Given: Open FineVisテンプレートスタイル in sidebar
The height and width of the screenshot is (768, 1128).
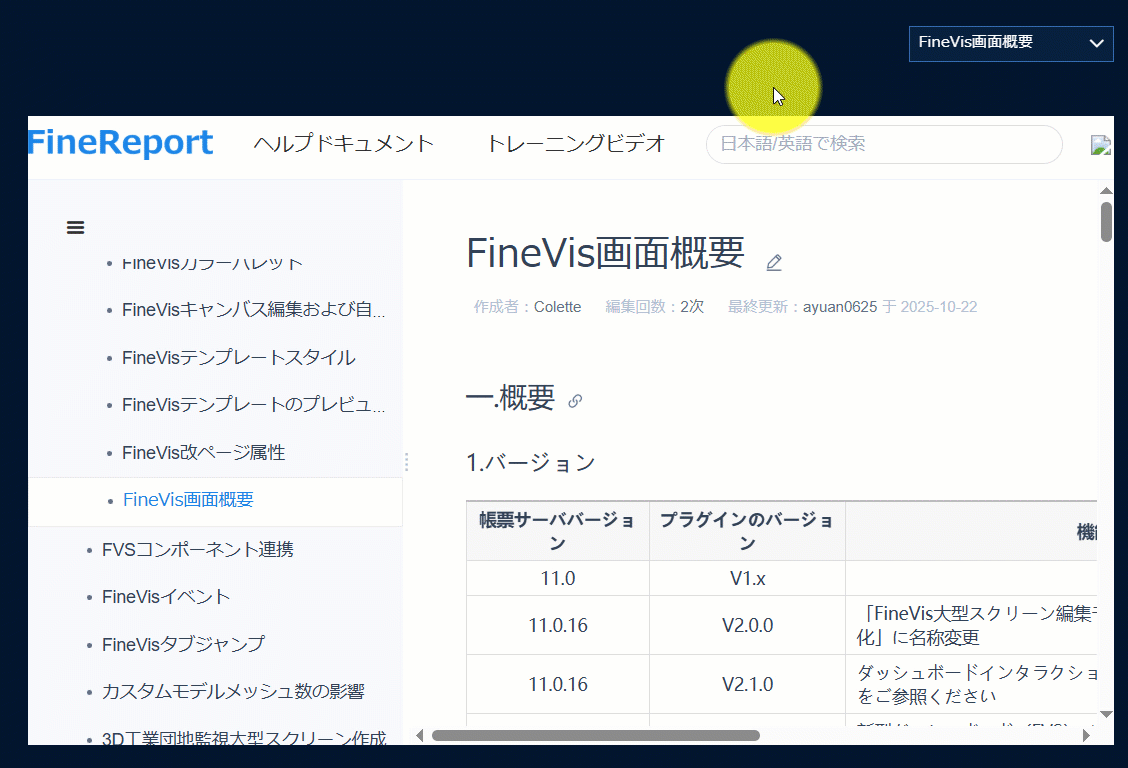Looking at the screenshot, I should point(238,357).
